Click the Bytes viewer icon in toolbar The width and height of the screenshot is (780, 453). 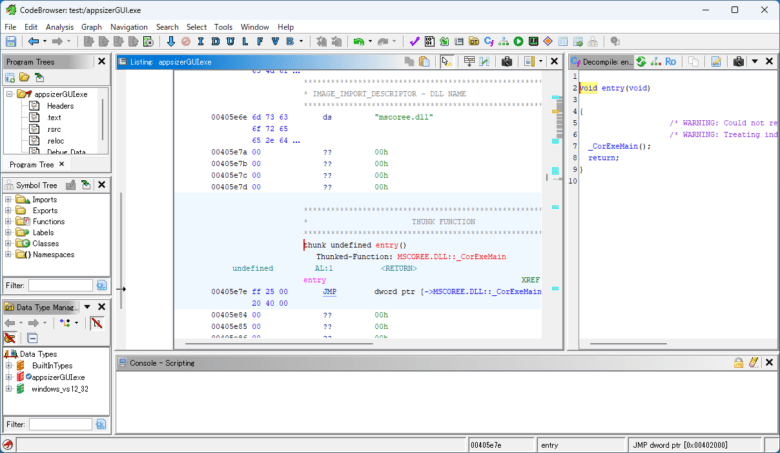[429, 42]
